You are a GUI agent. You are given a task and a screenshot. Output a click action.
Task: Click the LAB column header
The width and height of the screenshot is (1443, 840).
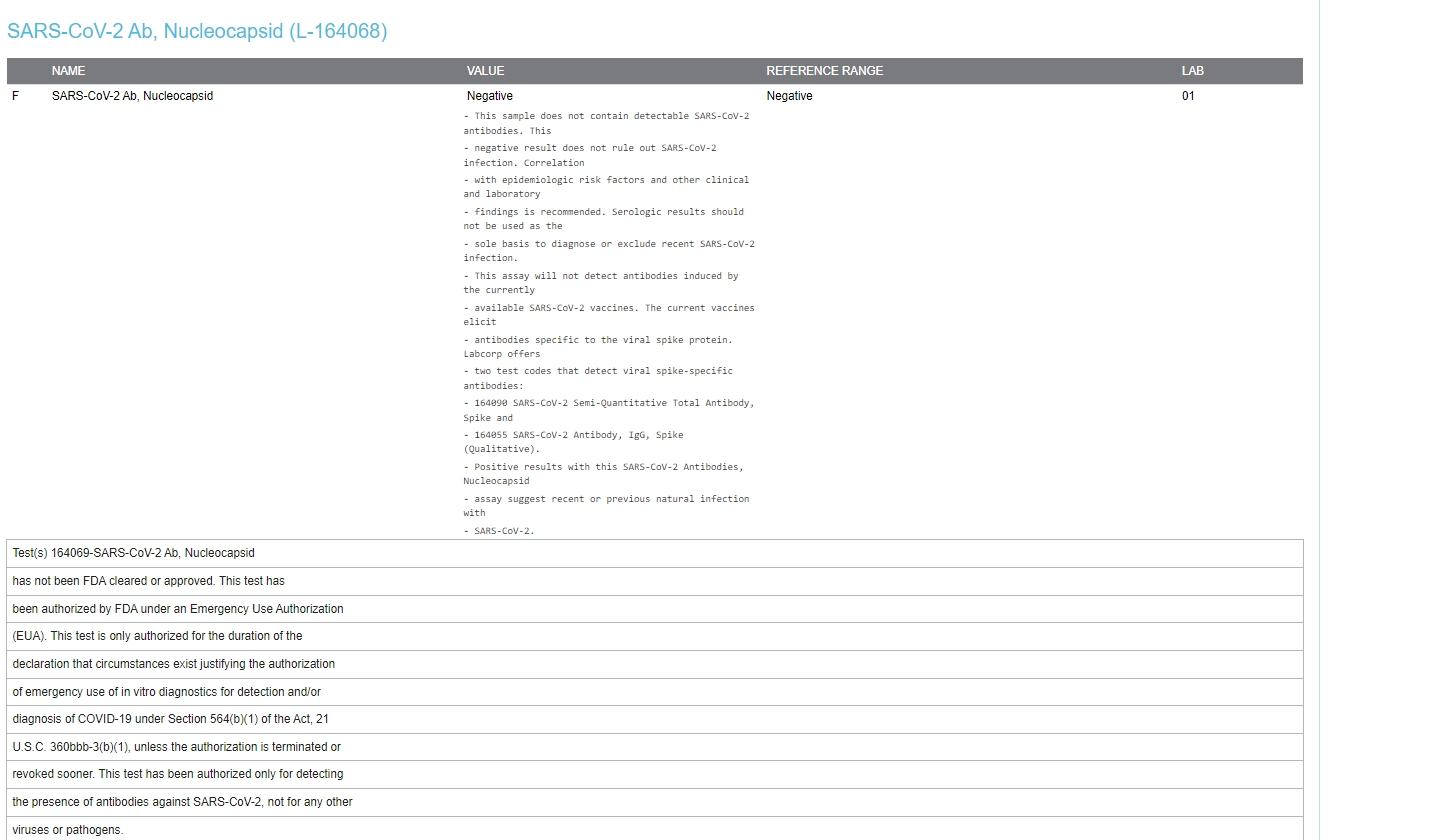pos(1192,71)
